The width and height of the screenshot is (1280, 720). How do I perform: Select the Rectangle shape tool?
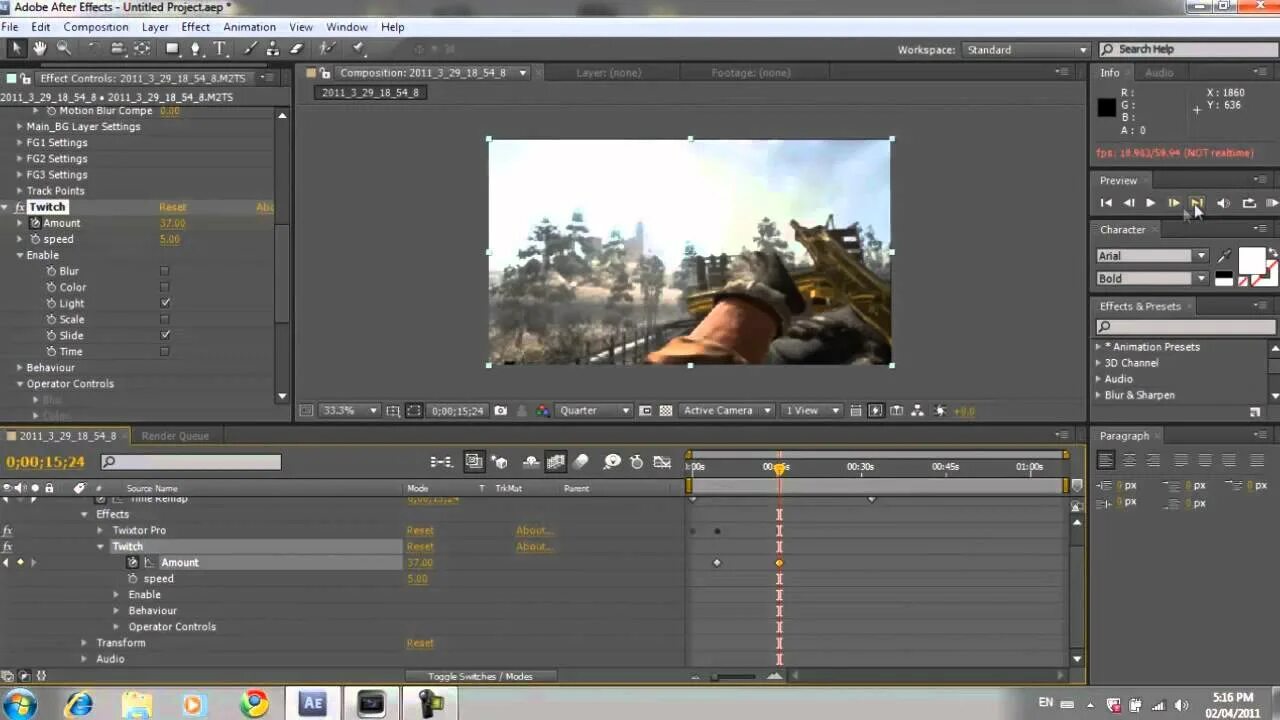click(x=172, y=48)
